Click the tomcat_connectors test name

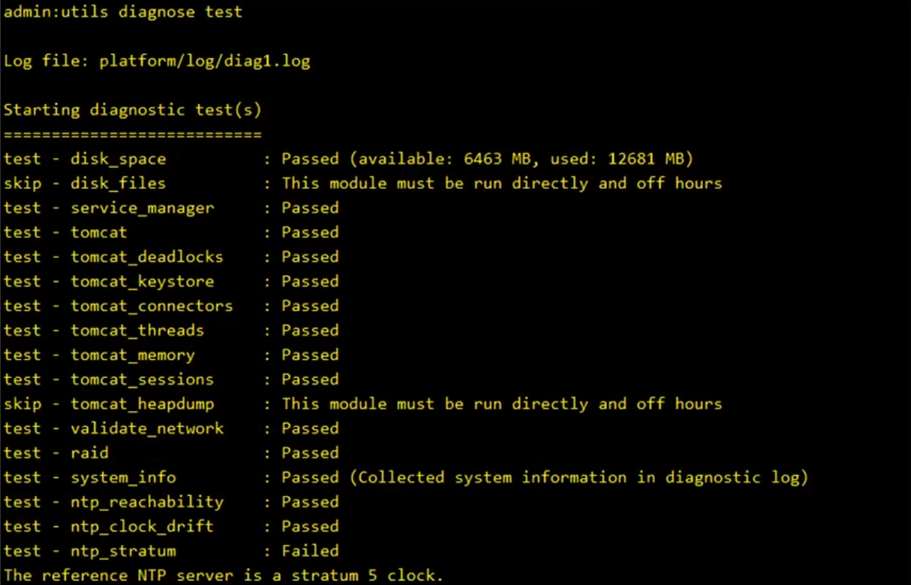click(x=151, y=306)
